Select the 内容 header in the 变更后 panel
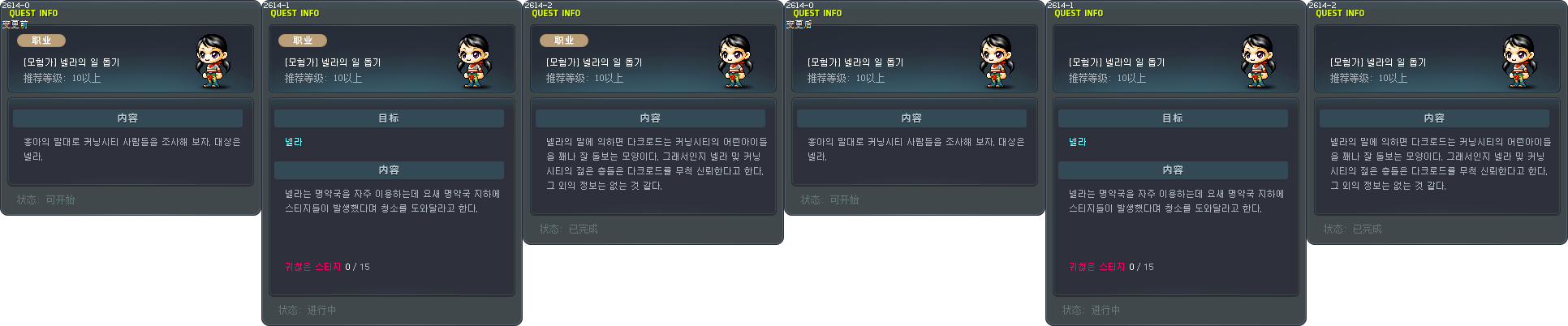The width and height of the screenshot is (1568, 326). (911, 118)
